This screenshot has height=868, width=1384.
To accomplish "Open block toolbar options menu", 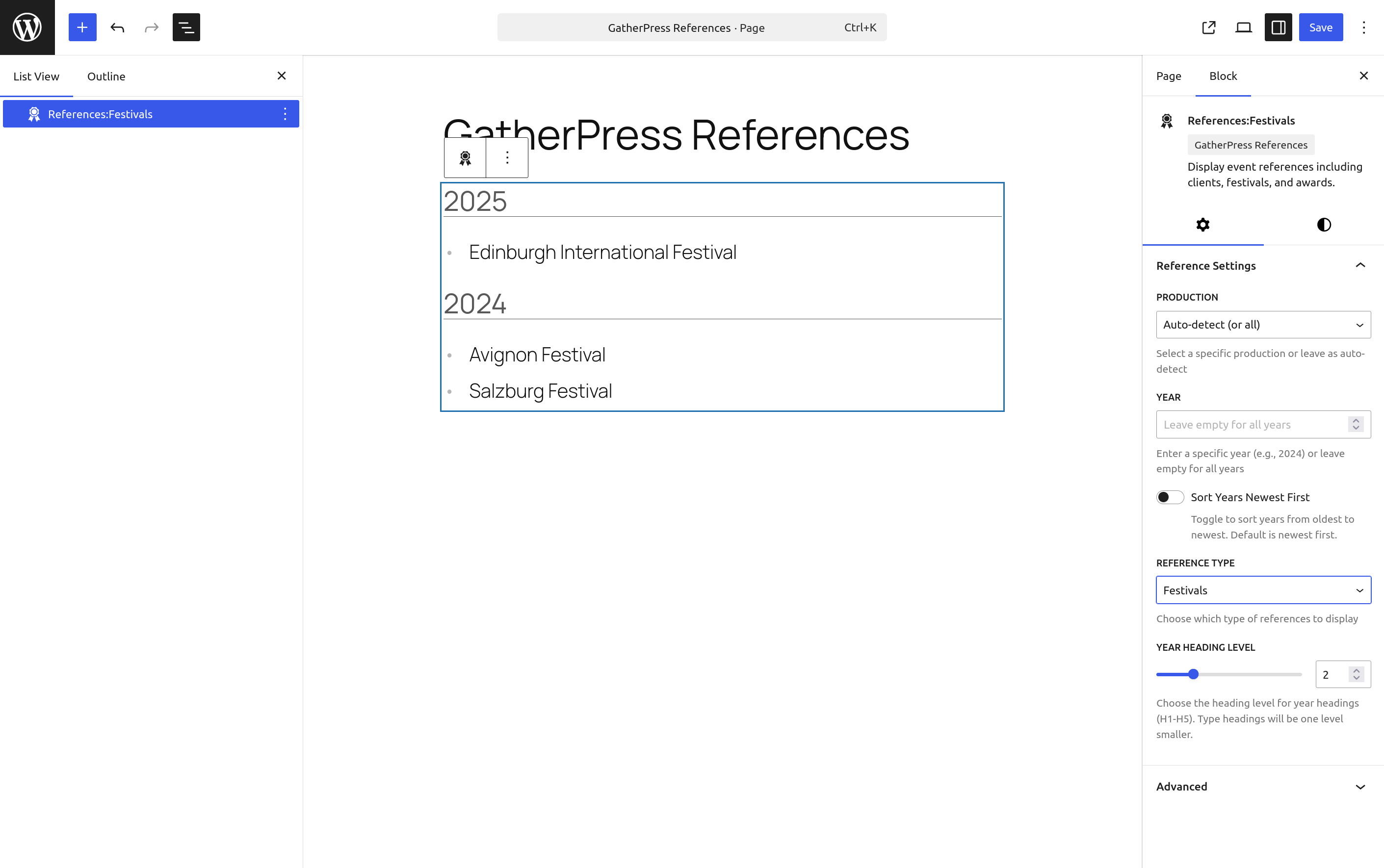I will pyautogui.click(x=507, y=158).
